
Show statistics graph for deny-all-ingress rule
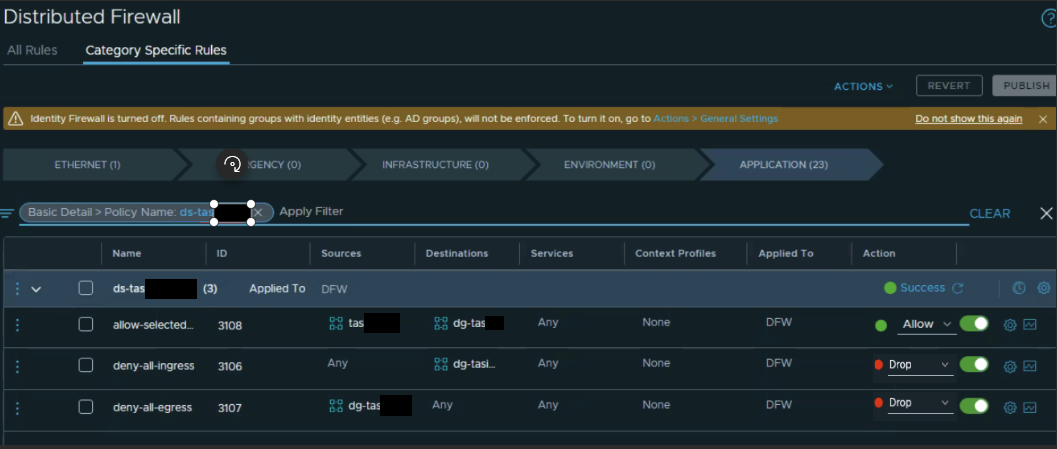pyautogui.click(x=1030, y=366)
